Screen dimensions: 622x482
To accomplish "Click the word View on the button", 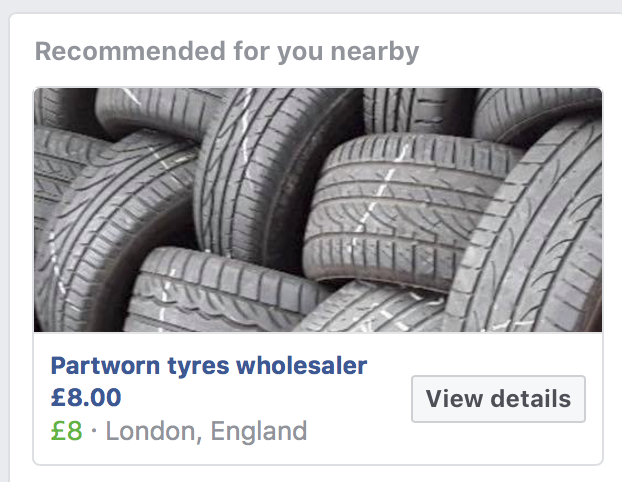I will (x=454, y=399).
